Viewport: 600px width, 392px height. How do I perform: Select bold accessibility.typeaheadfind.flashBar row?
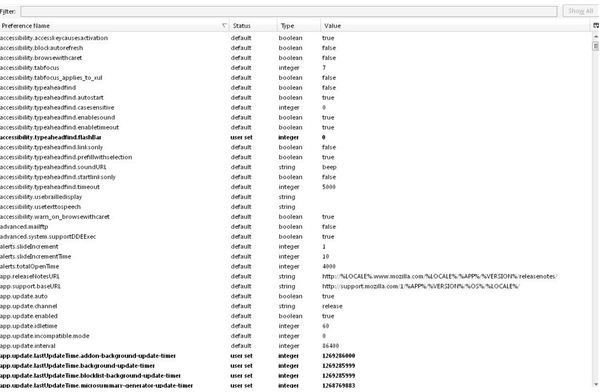tap(296, 137)
